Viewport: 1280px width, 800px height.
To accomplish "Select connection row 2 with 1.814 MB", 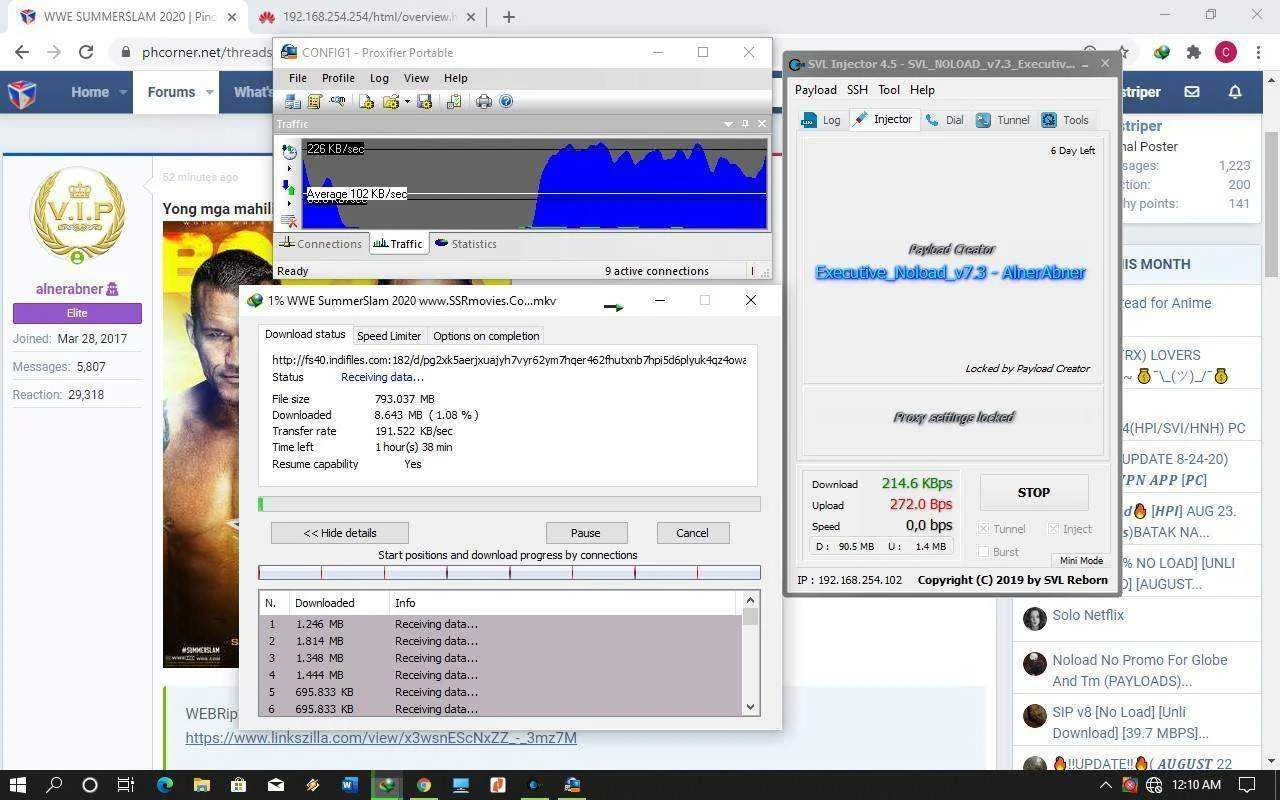I will [500, 641].
